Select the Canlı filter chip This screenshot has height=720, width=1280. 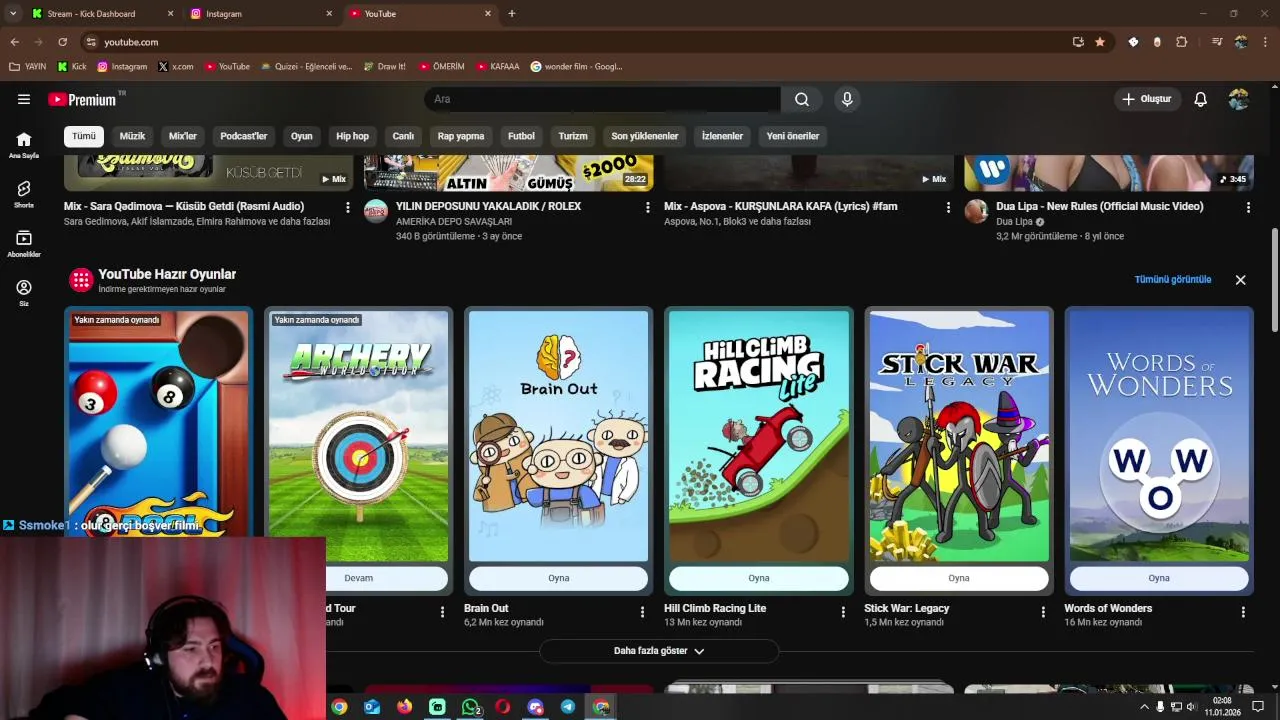(x=403, y=136)
